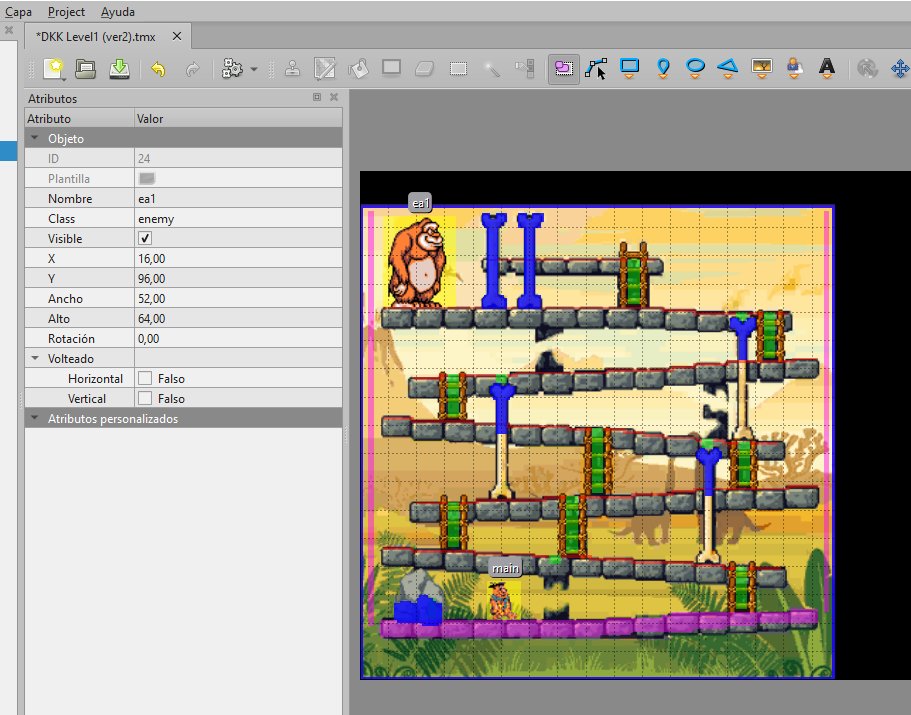Select the Insert Ellipse tool
The width and height of the screenshot is (911, 715).
click(x=695, y=68)
